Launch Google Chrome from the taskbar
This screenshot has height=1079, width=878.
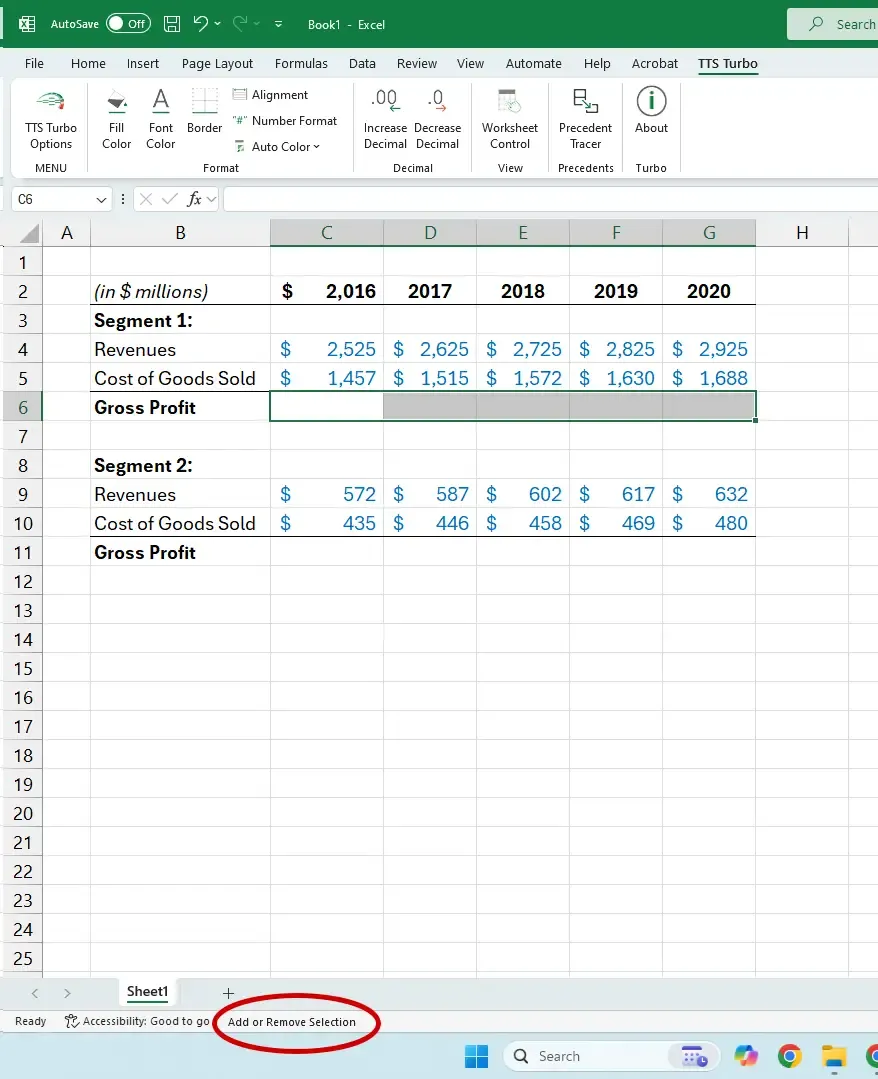point(790,1056)
